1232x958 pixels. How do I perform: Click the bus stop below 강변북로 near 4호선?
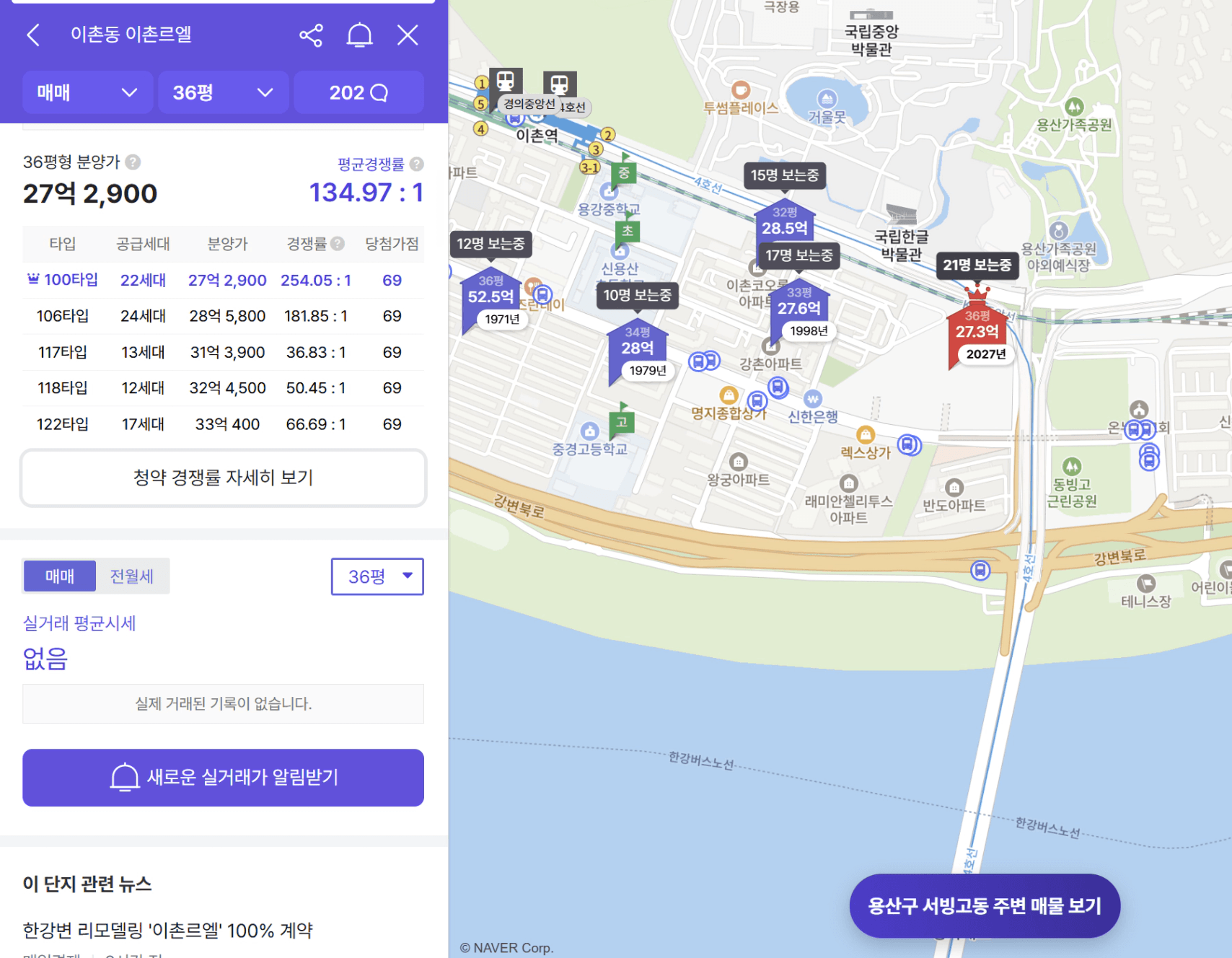pyautogui.click(x=980, y=571)
